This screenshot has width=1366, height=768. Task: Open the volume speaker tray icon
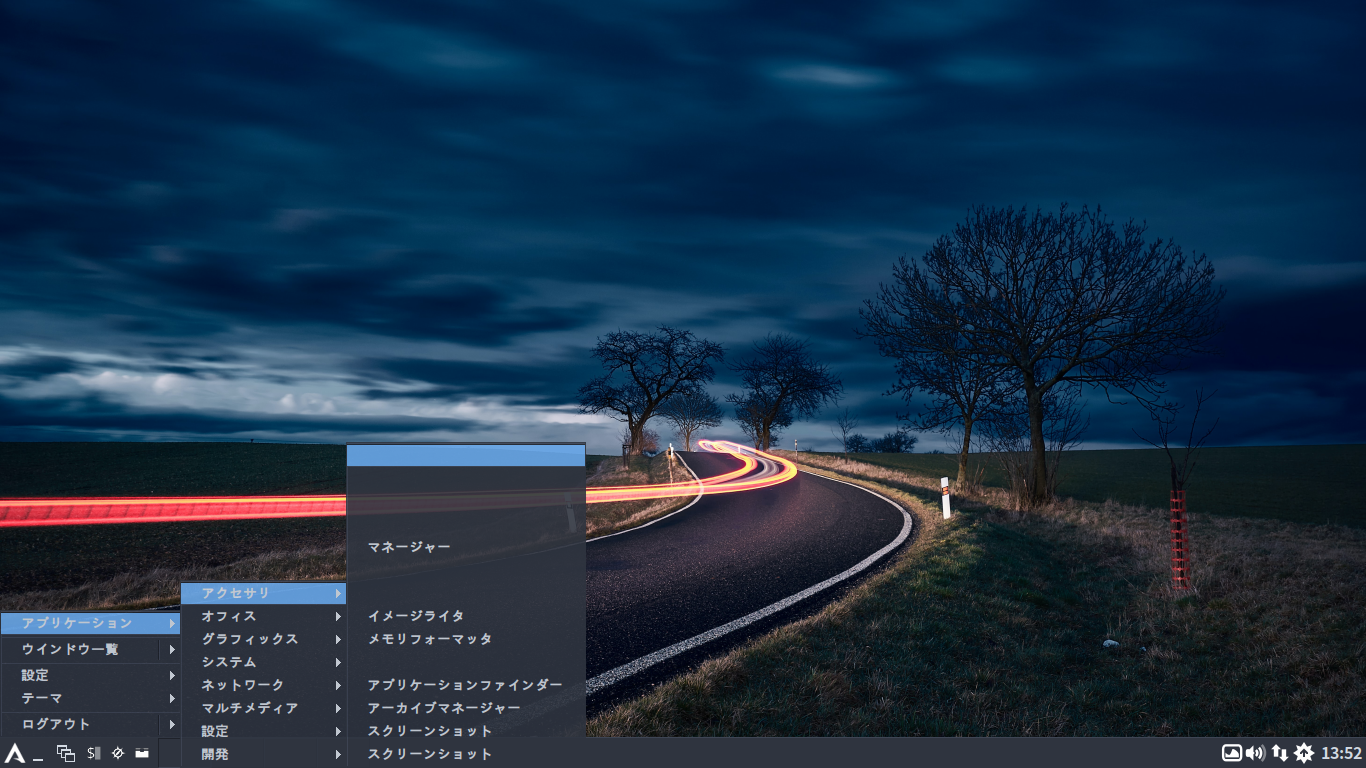click(x=1256, y=753)
